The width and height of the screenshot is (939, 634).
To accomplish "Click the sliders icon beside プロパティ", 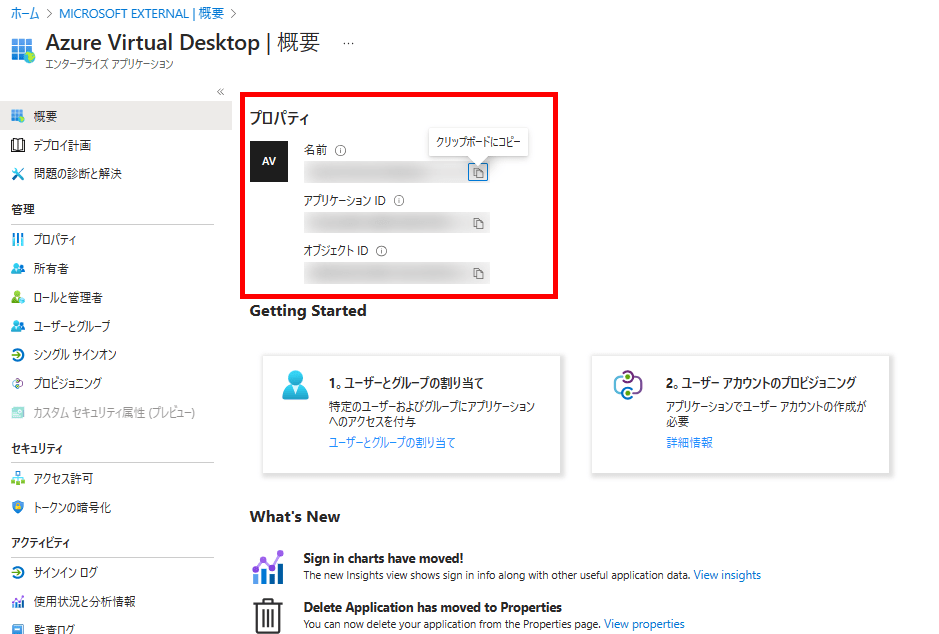I will click(x=18, y=239).
